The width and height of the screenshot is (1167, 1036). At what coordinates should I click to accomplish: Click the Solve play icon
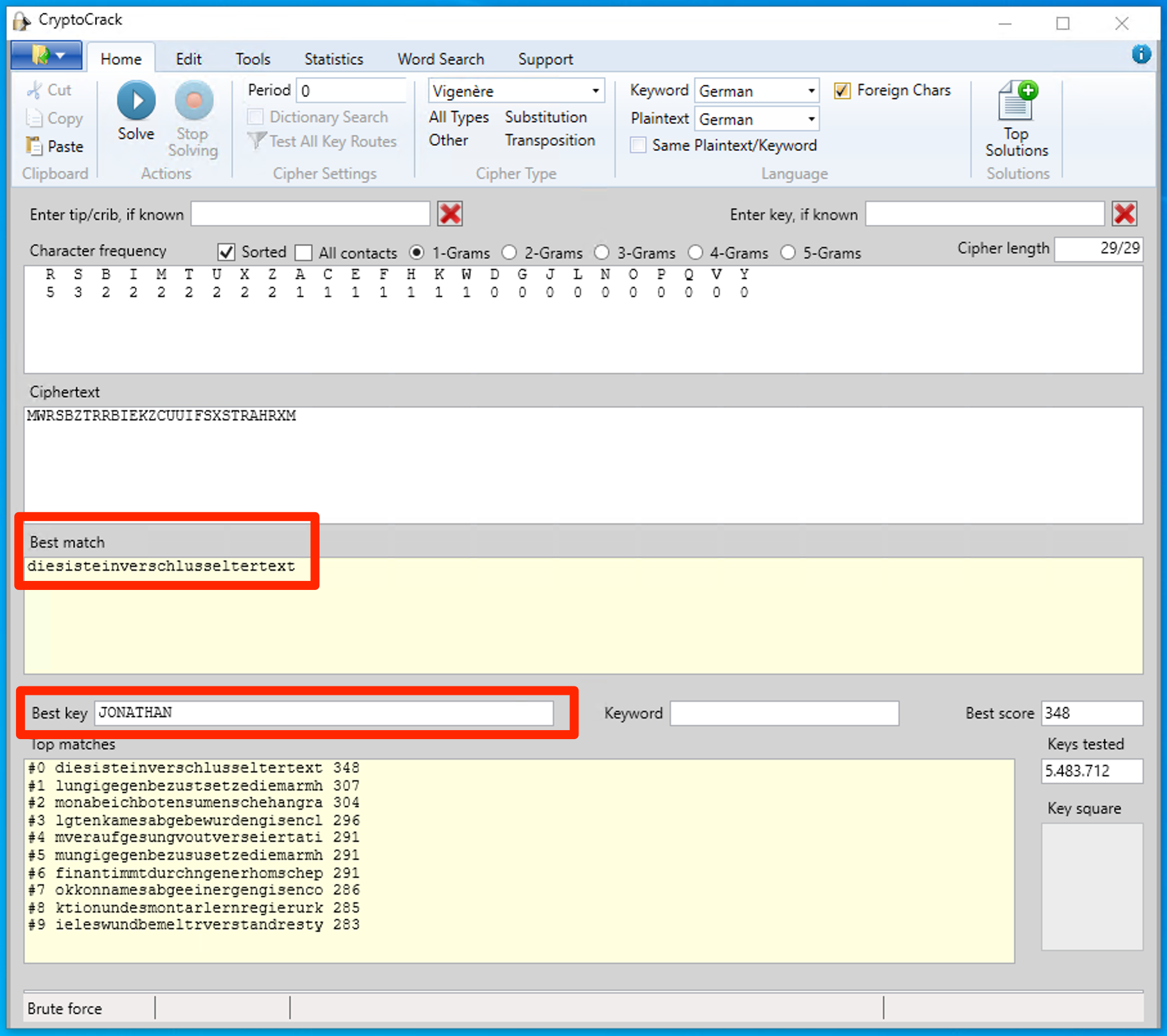(136, 101)
